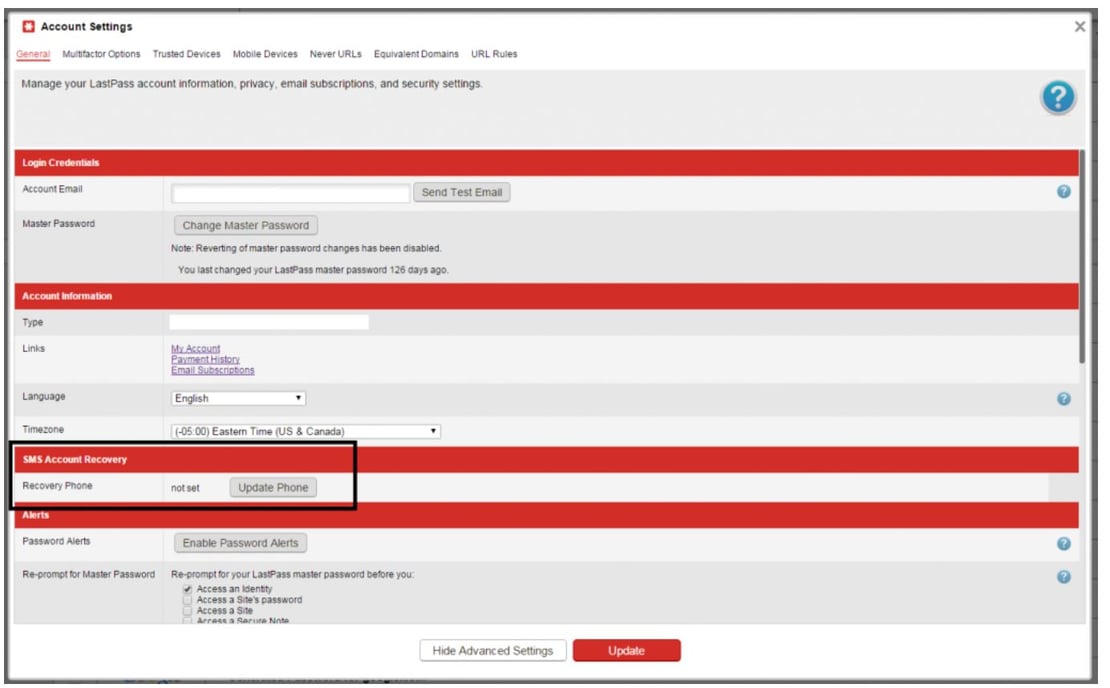1110x688 pixels.
Task: Open the Never URLs tab
Action: pyautogui.click(x=336, y=54)
